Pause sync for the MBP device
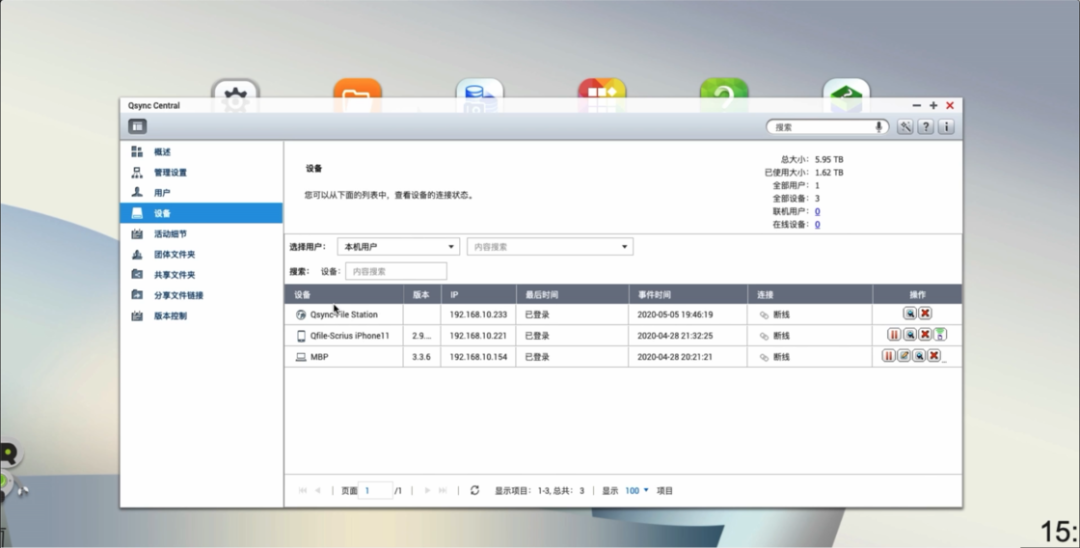 889,356
